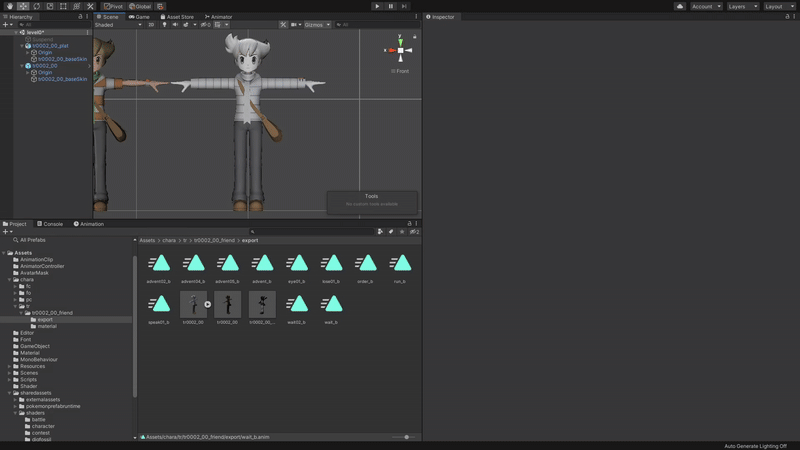
Task: Toggle 2D view mode in Scene
Action: tap(152, 24)
